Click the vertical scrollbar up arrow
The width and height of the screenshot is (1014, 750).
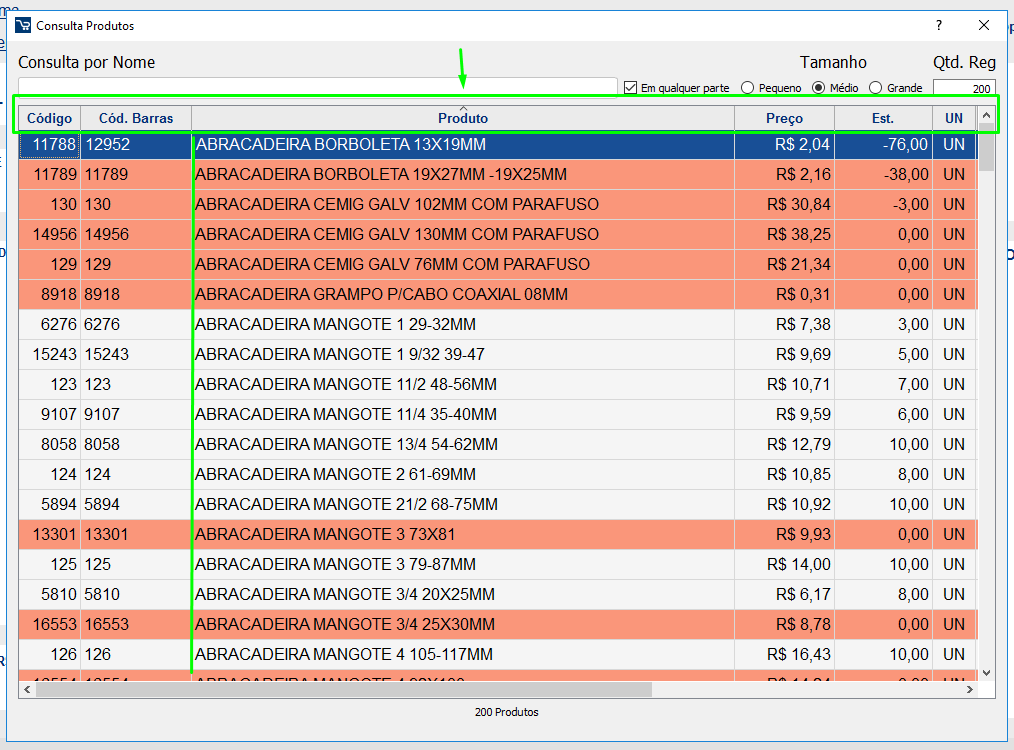[986, 118]
